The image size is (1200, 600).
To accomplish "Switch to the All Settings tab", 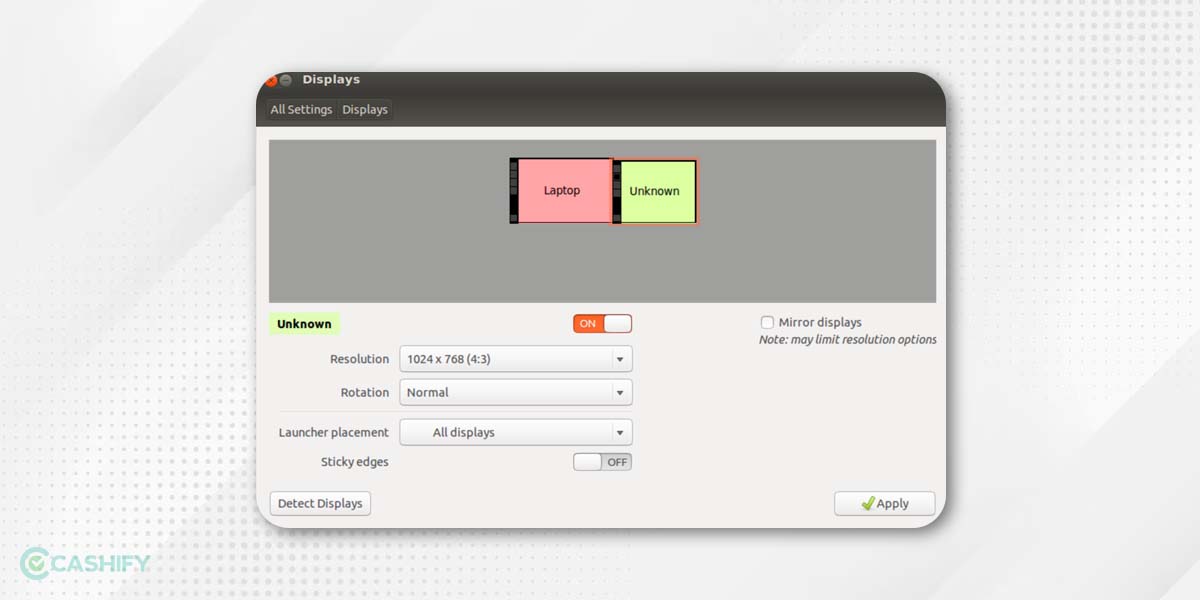I will click(x=300, y=110).
